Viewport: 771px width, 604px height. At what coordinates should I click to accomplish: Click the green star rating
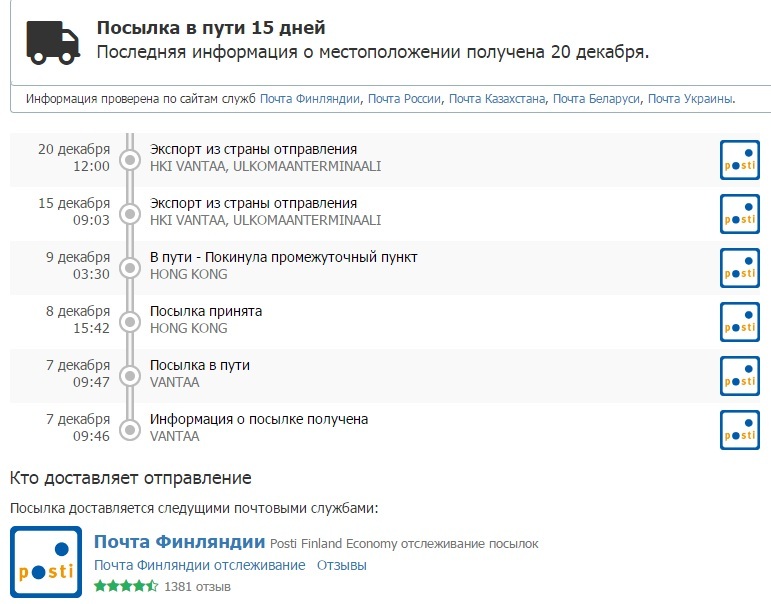tap(126, 586)
